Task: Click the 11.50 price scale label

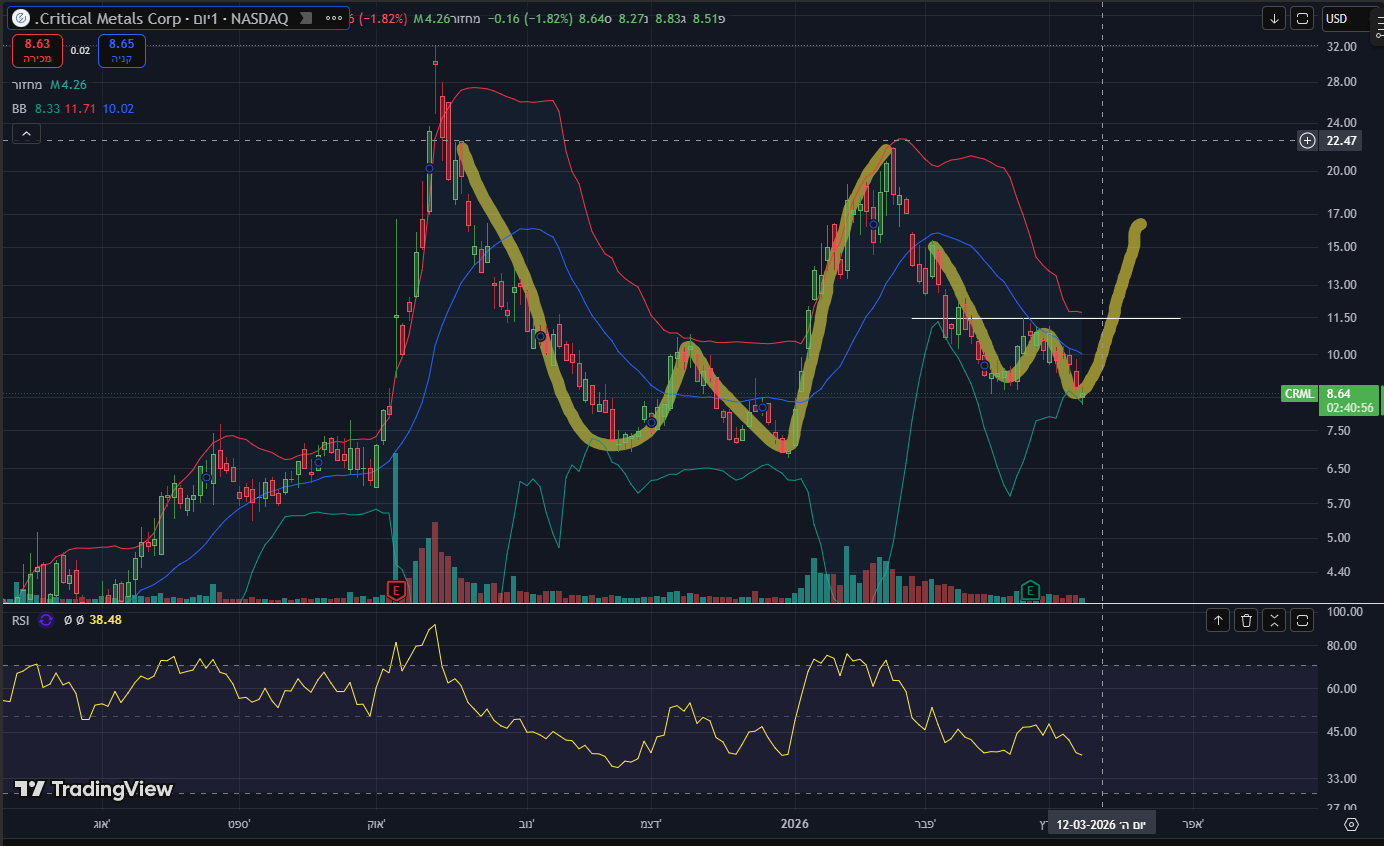Action: click(x=1341, y=318)
